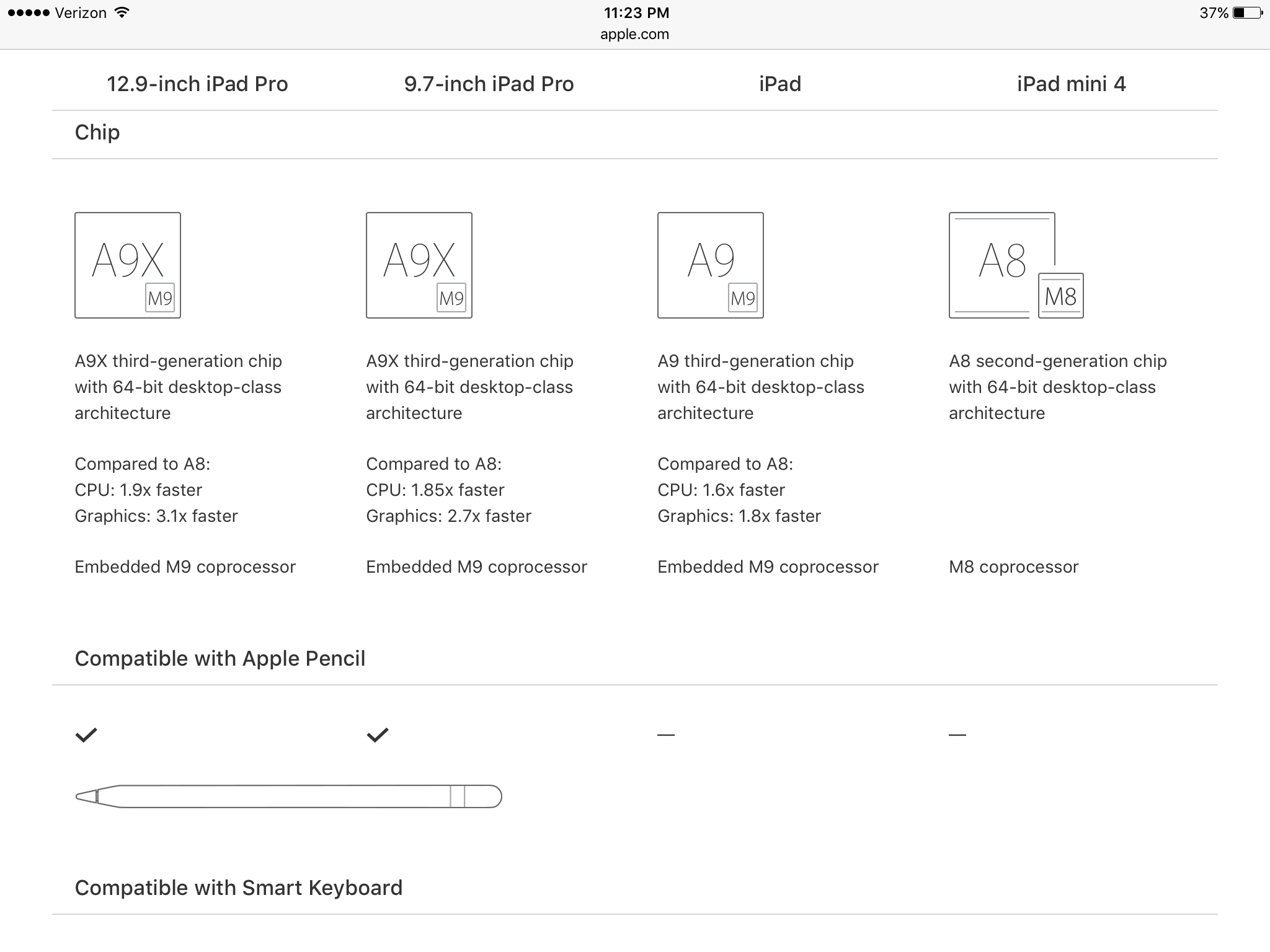Image resolution: width=1270 pixels, height=952 pixels.
Task: Tap the 11:23 PM clock in status bar
Action: pos(636,12)
